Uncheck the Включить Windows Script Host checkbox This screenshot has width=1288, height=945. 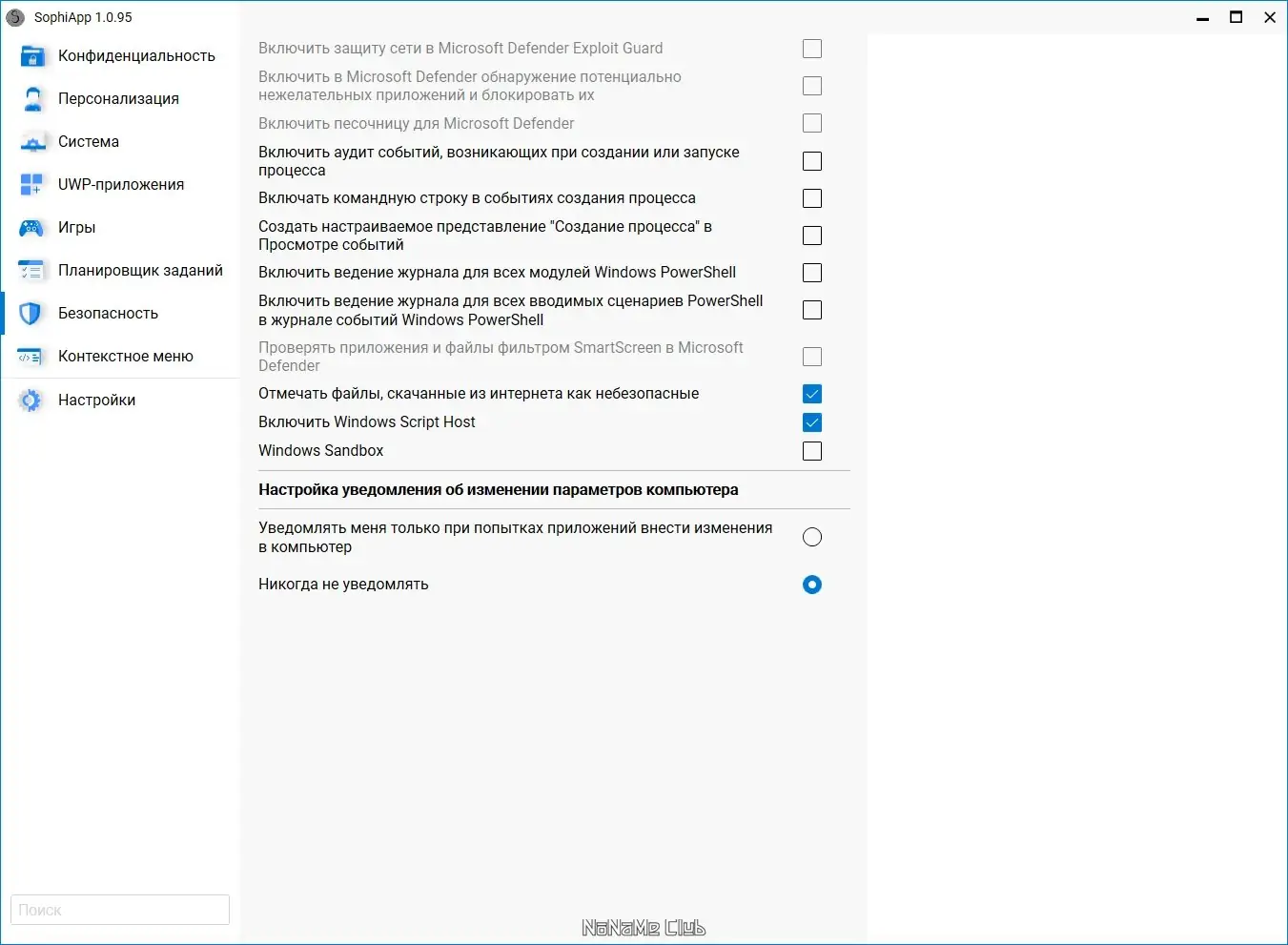click(x=812, y=422)
